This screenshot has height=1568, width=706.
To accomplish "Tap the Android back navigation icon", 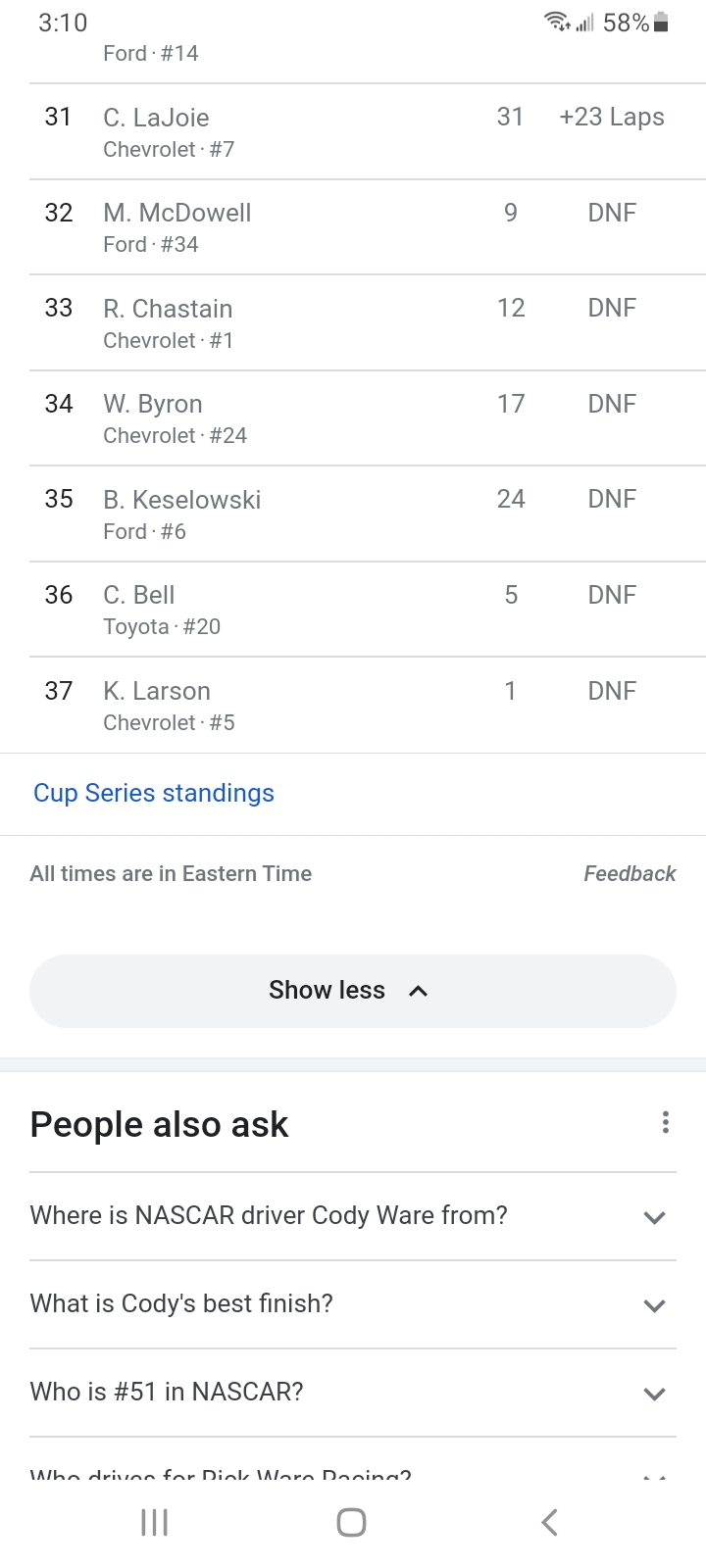I will pyautogui.click(x=549, y=1522).
